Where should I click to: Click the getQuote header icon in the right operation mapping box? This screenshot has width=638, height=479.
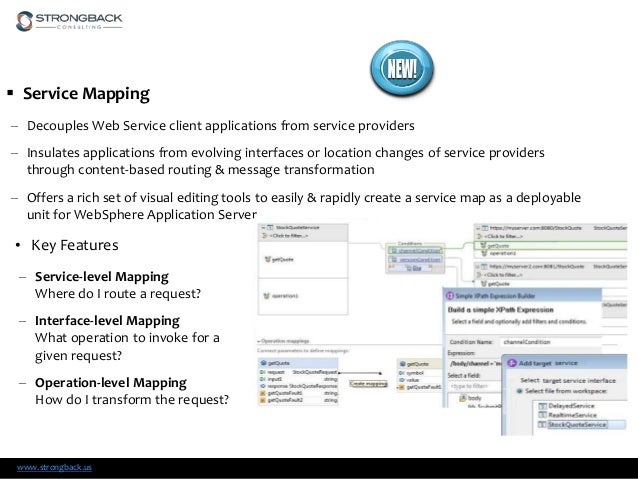[403, 364]
